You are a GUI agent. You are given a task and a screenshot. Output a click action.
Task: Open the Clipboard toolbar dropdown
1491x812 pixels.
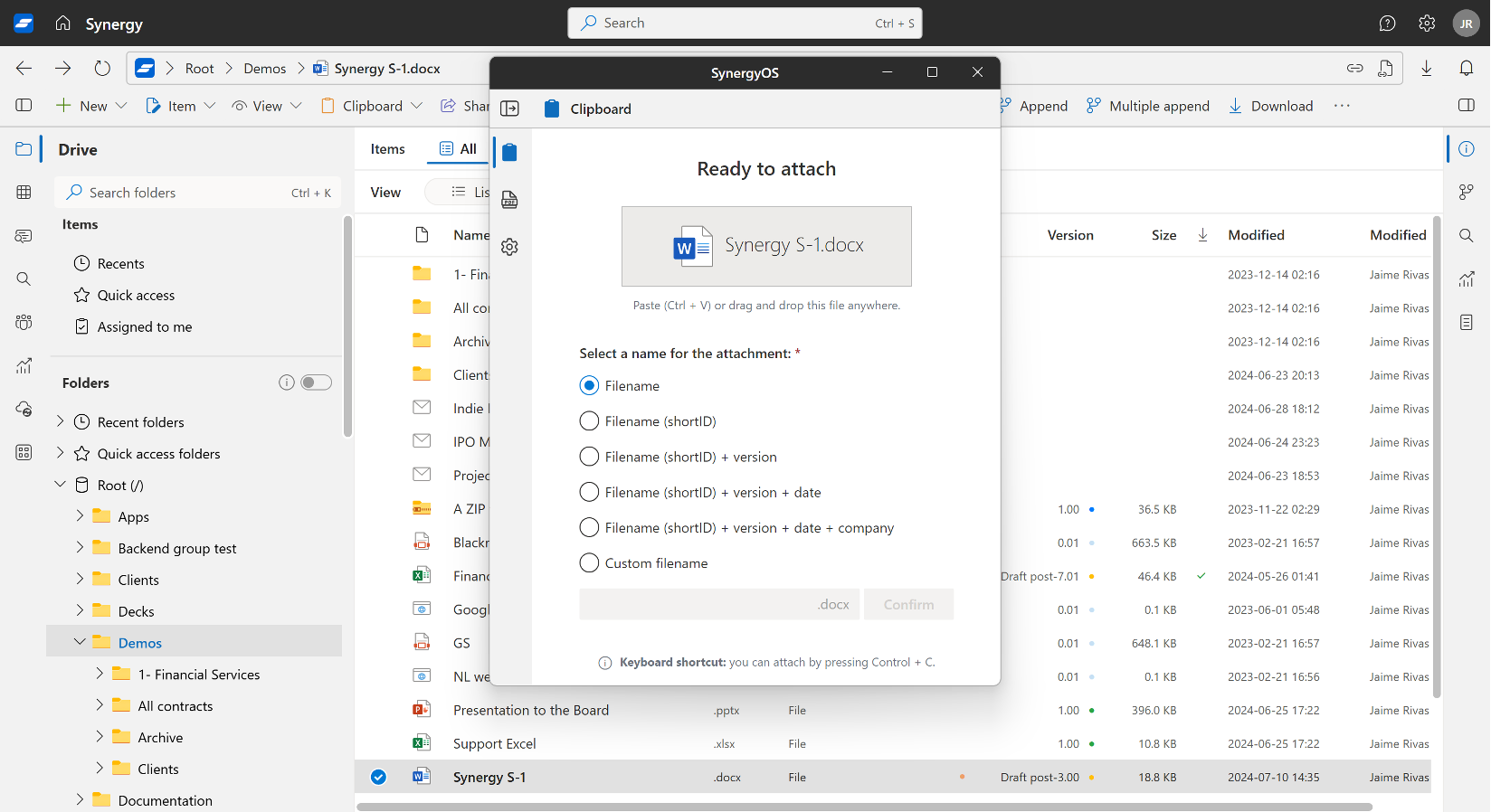pos(372,106)
